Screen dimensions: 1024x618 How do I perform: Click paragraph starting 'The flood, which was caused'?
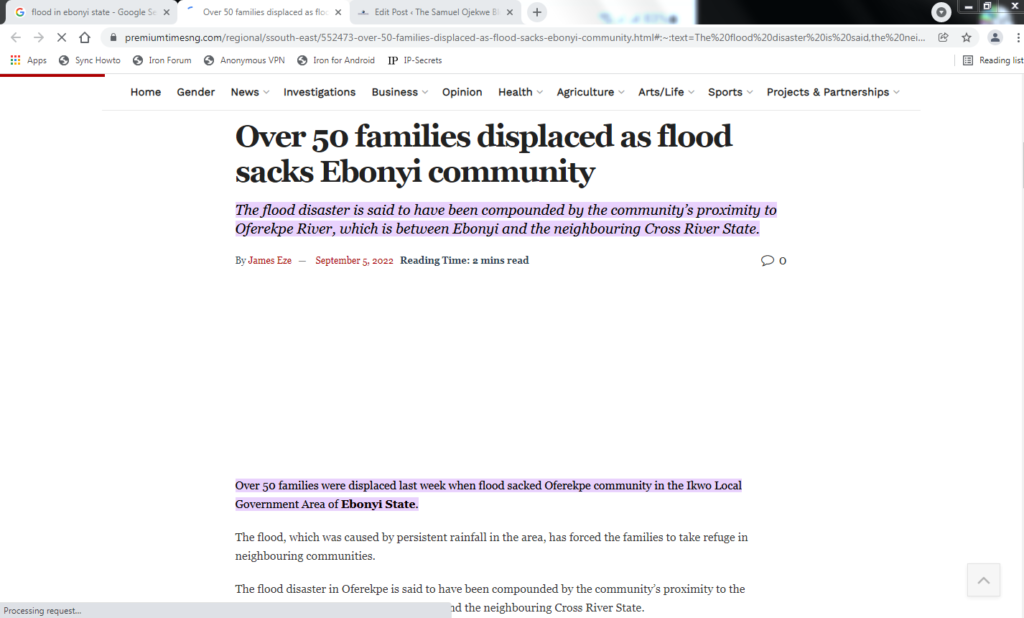(491, 546)
